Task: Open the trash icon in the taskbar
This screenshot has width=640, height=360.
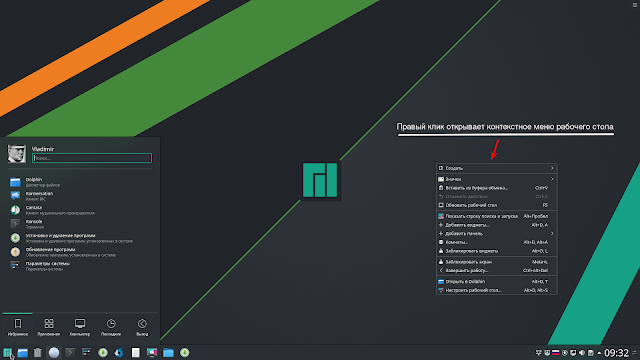Action: [38, 353]
